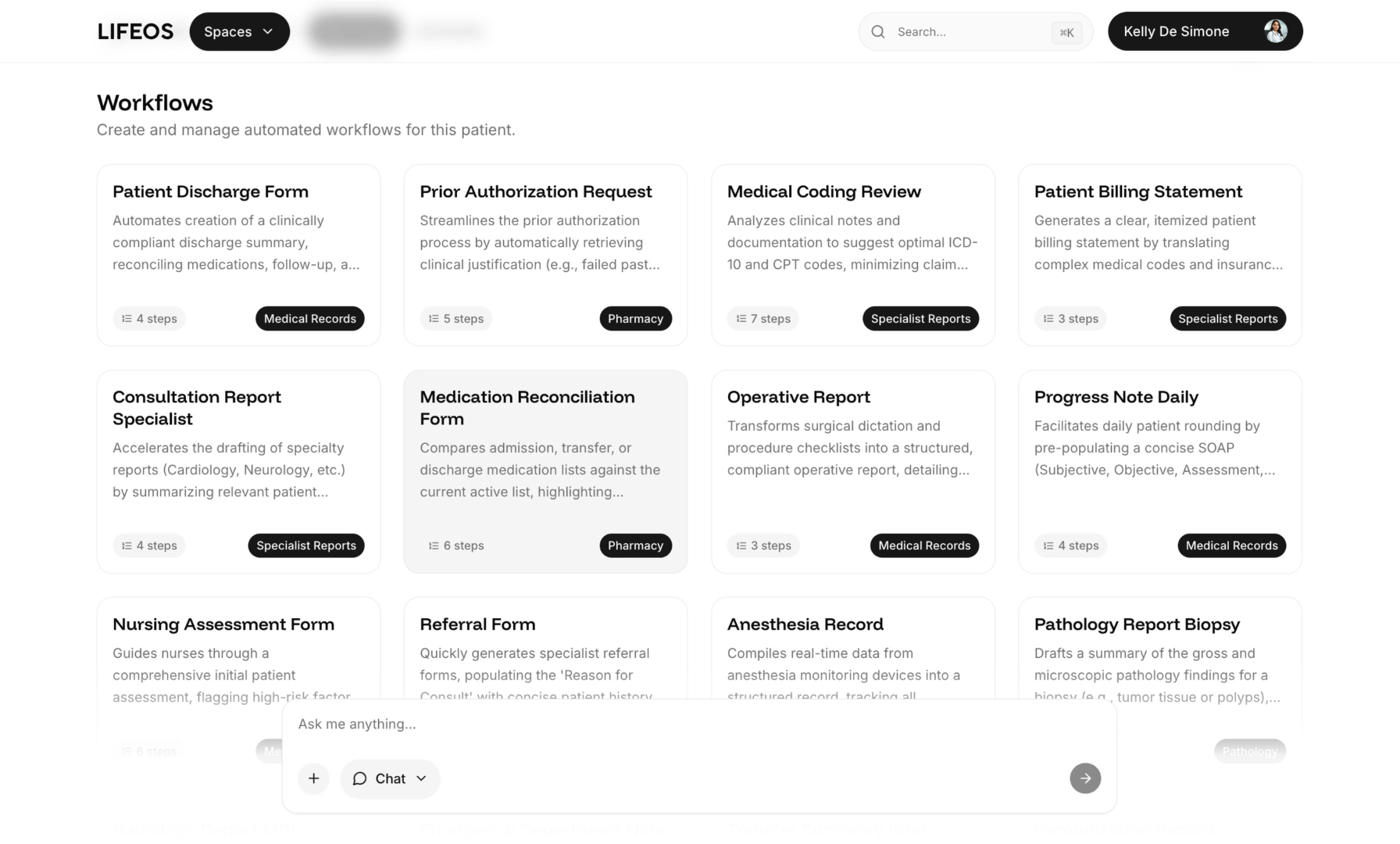The height and width of the screenshot is (844, 1400).
Task: Click the chat bubble icon in composer
Action: (x=359, y=778)
